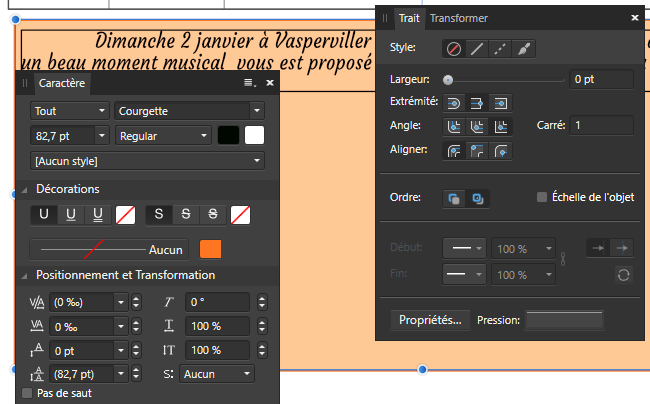Click the link chain between Début and Fin
Screen dimensions: 650x404
(563, 259)
